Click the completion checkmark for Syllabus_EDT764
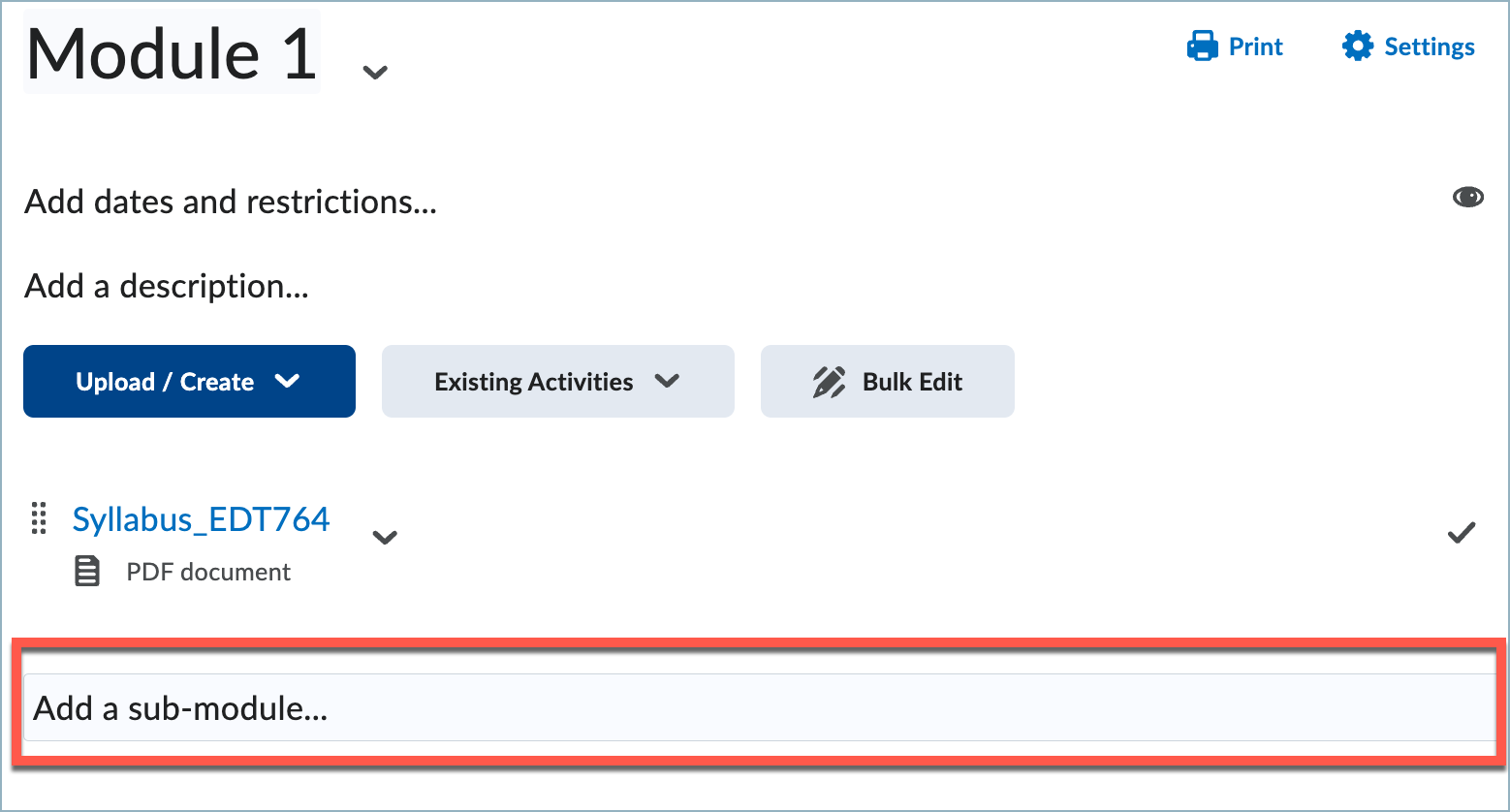 1461,533
